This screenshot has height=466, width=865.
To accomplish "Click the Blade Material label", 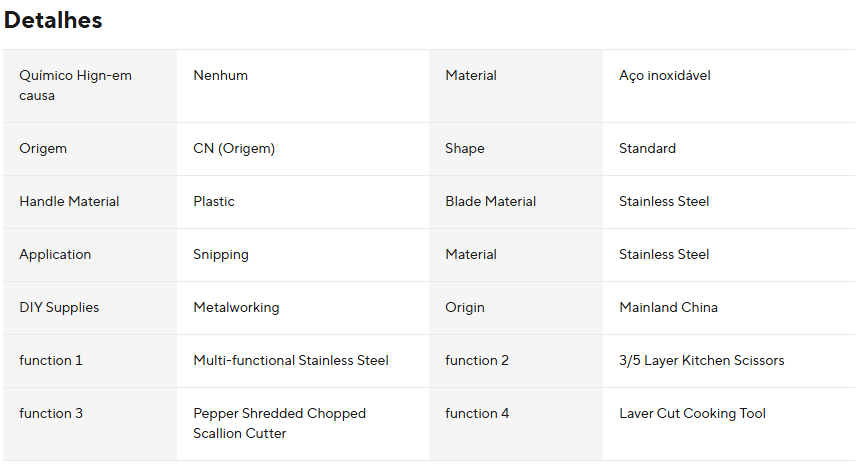I will pyautogui.click(x=490, y=201).
